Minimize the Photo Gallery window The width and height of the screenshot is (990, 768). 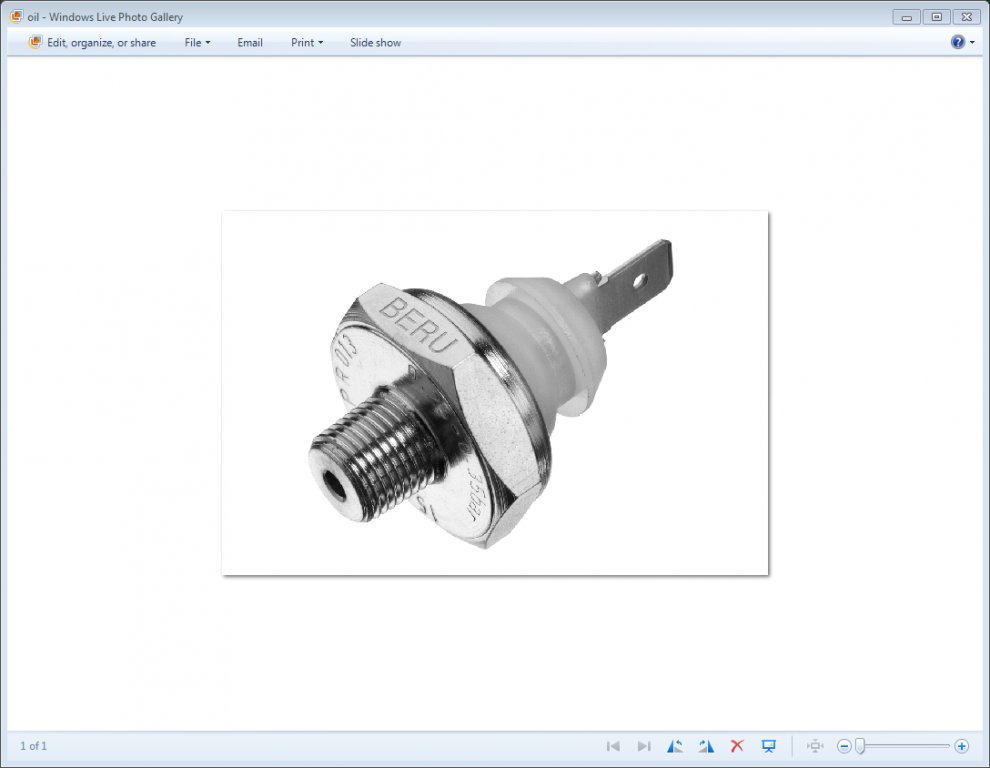click(906, 17)
